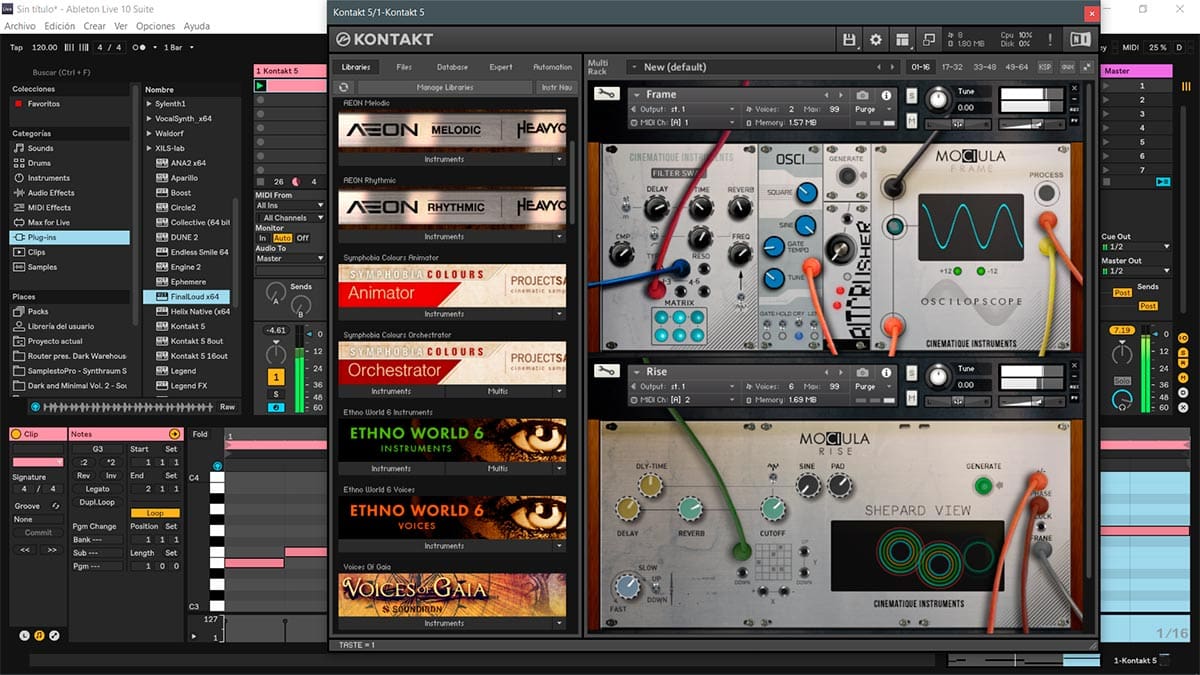Show the envelopes box icon at bottom left

(x=54, y=635)
